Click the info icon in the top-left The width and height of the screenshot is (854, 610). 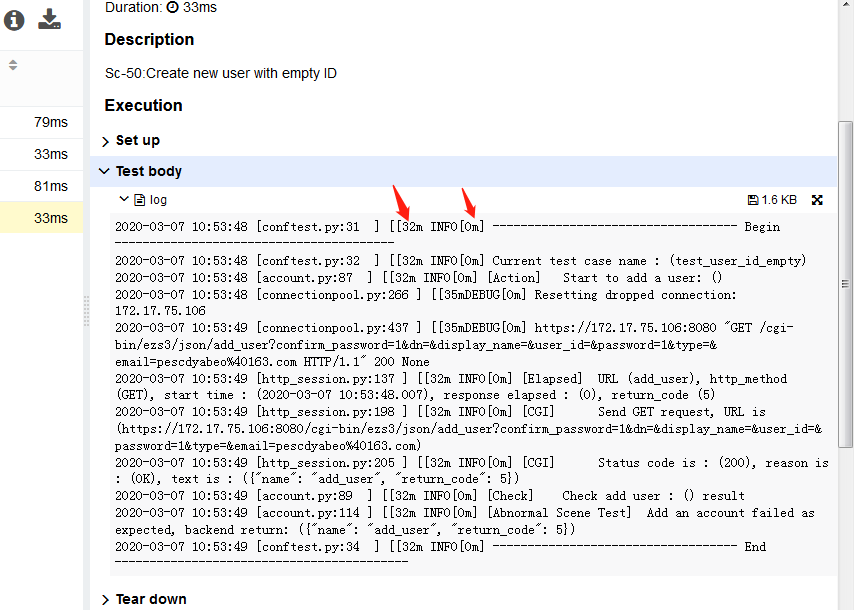(x=14, y=20)
